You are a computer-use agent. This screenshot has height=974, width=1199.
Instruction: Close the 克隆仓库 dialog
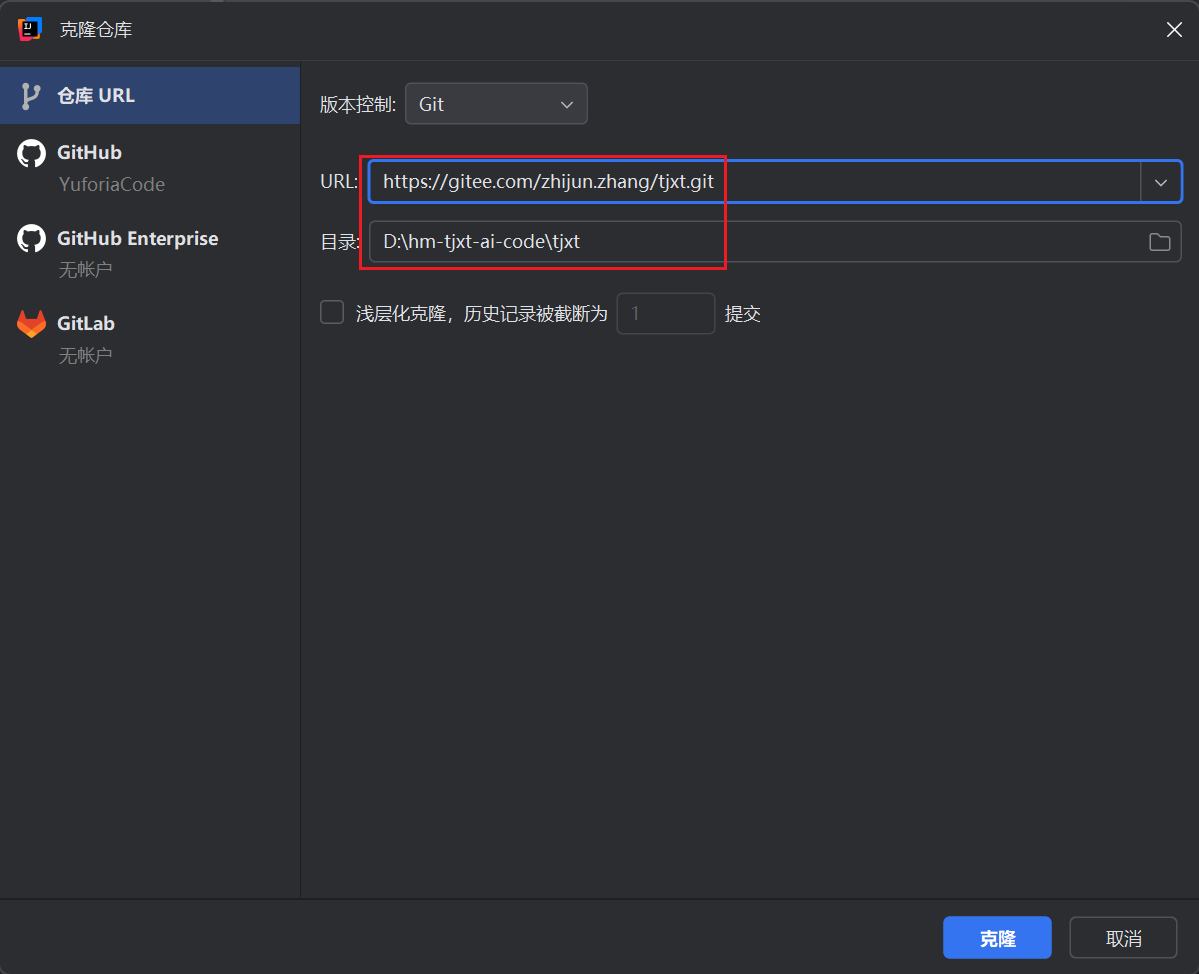point(1174,29)
